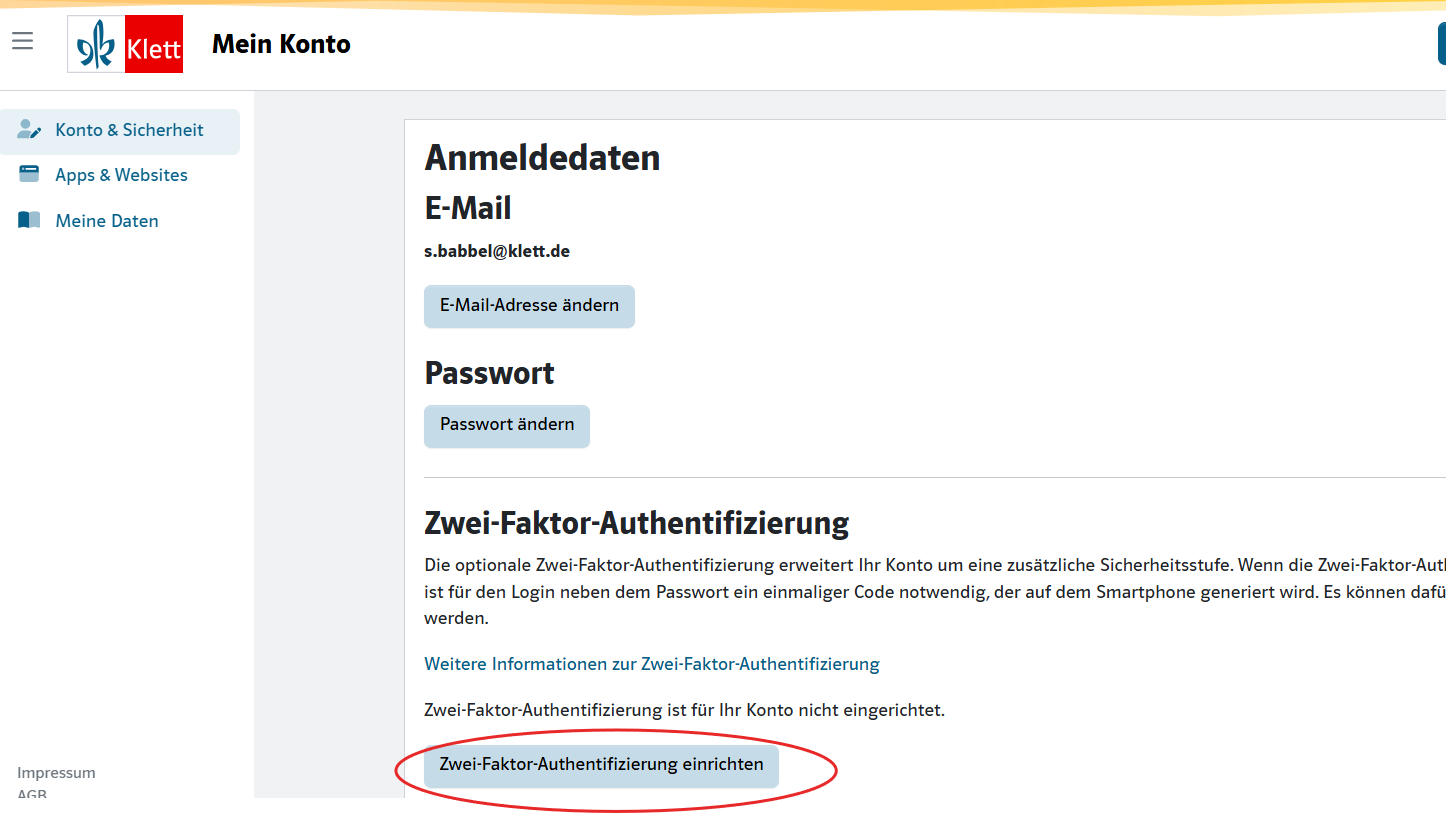Click the partially visible blue button at top right
The width and height of the screenshot is (1446, 813).
tap(1440, 45)
